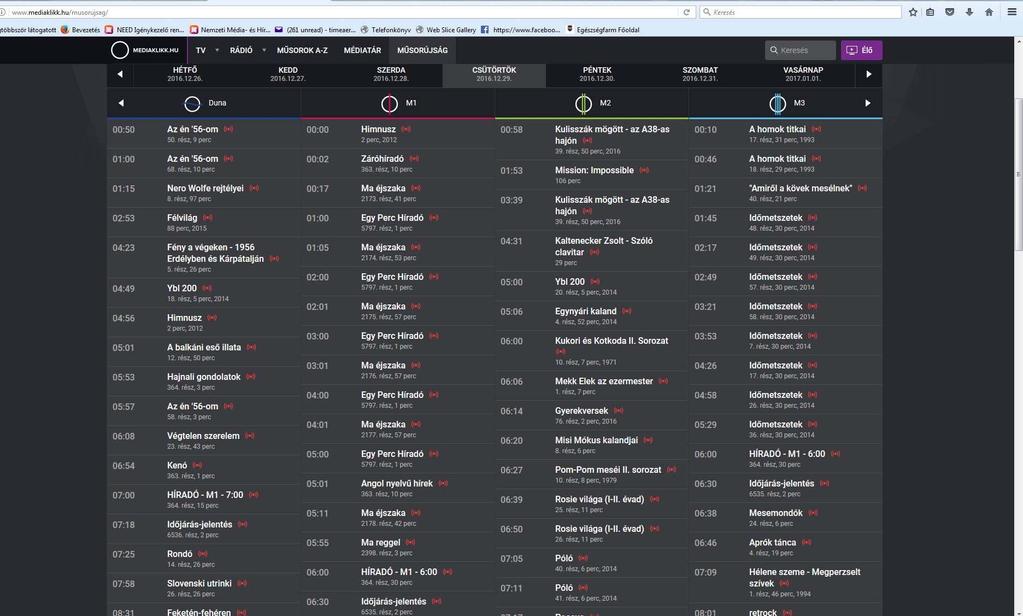Open Misi Mókus kalandjai program
The width and height of the screenshot is (1023, 616).
[596, 440]
